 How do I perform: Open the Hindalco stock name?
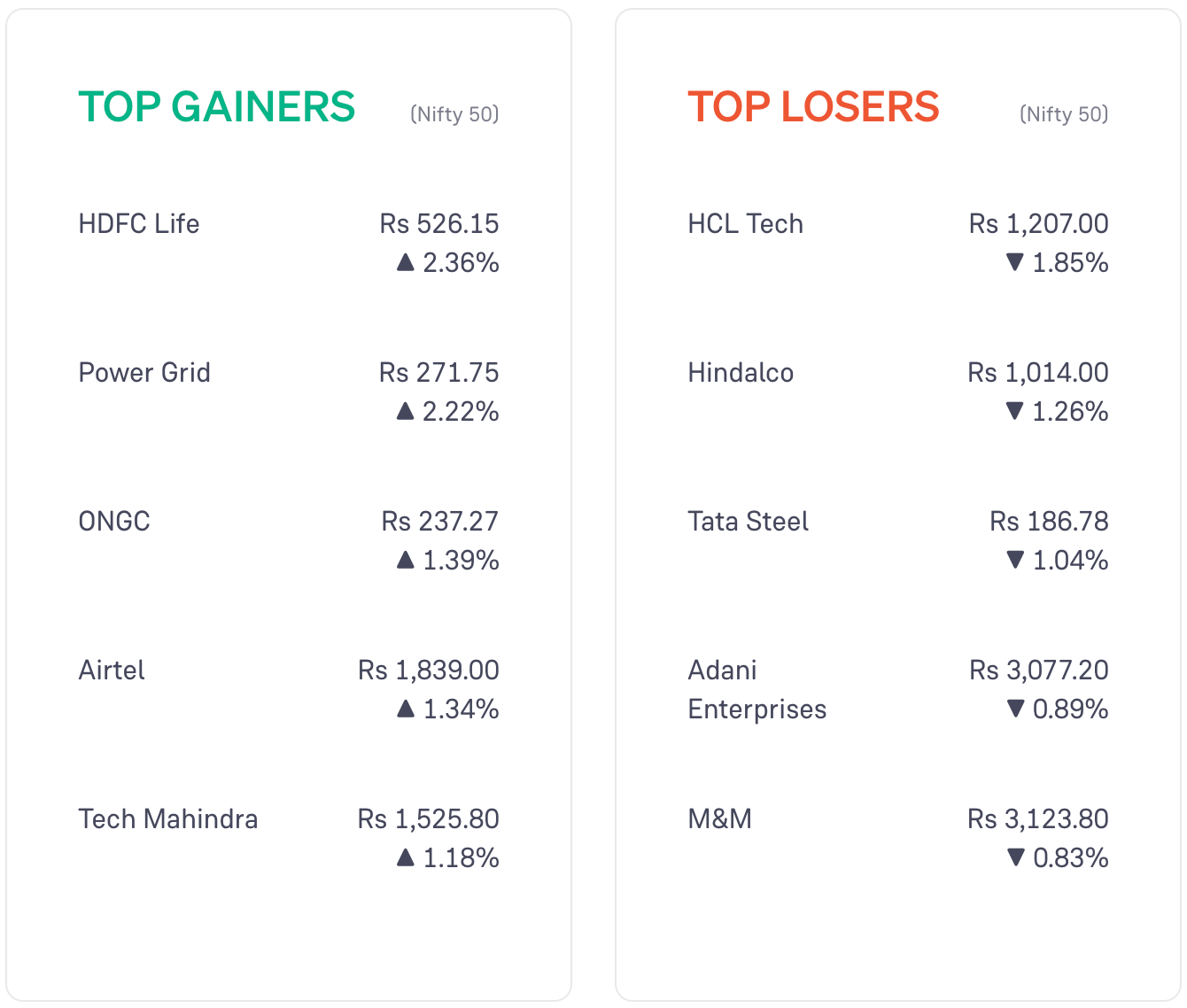point(741,372)
